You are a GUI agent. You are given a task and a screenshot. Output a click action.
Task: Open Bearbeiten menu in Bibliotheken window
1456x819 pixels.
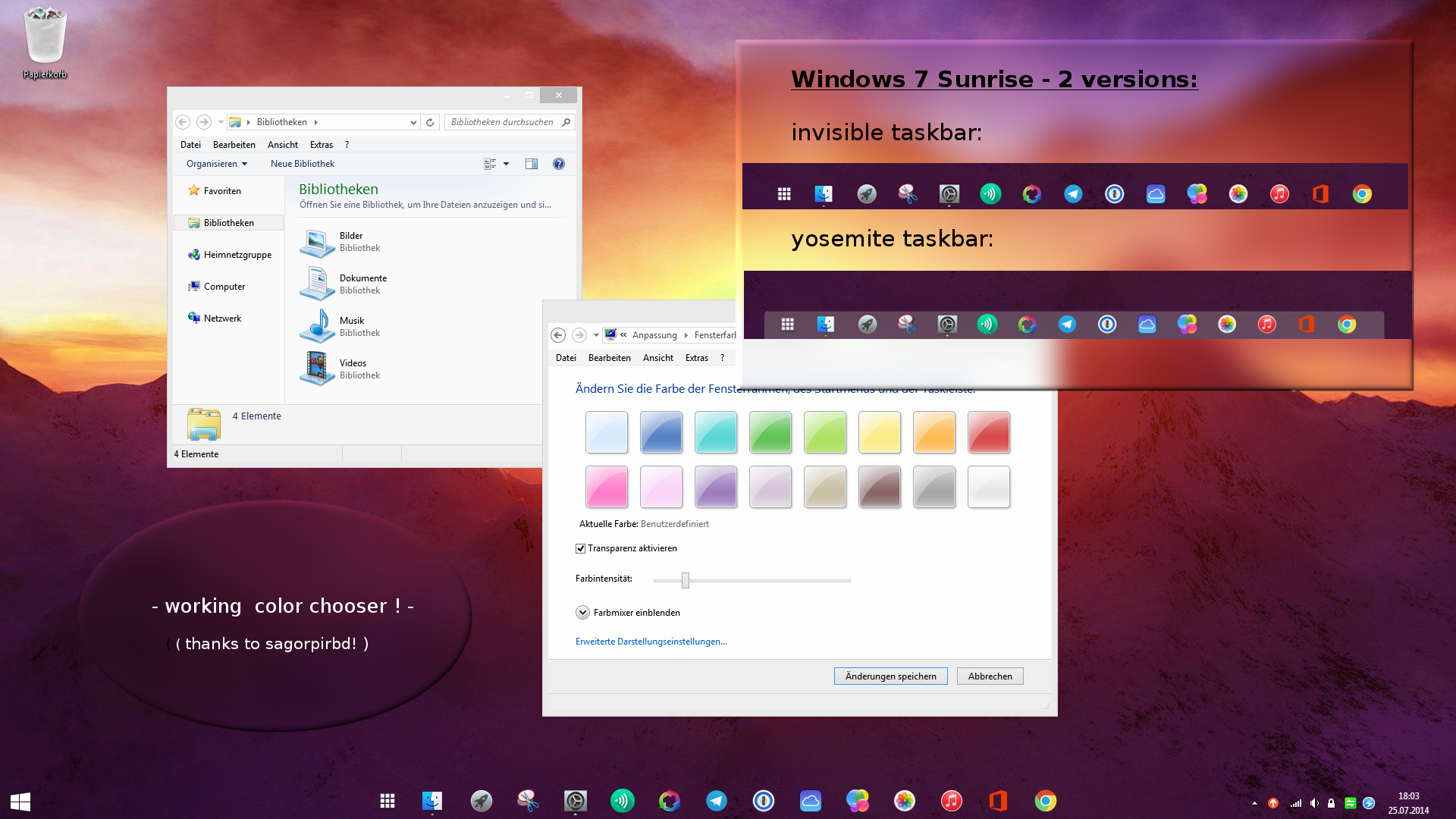[x=234, y=145]
